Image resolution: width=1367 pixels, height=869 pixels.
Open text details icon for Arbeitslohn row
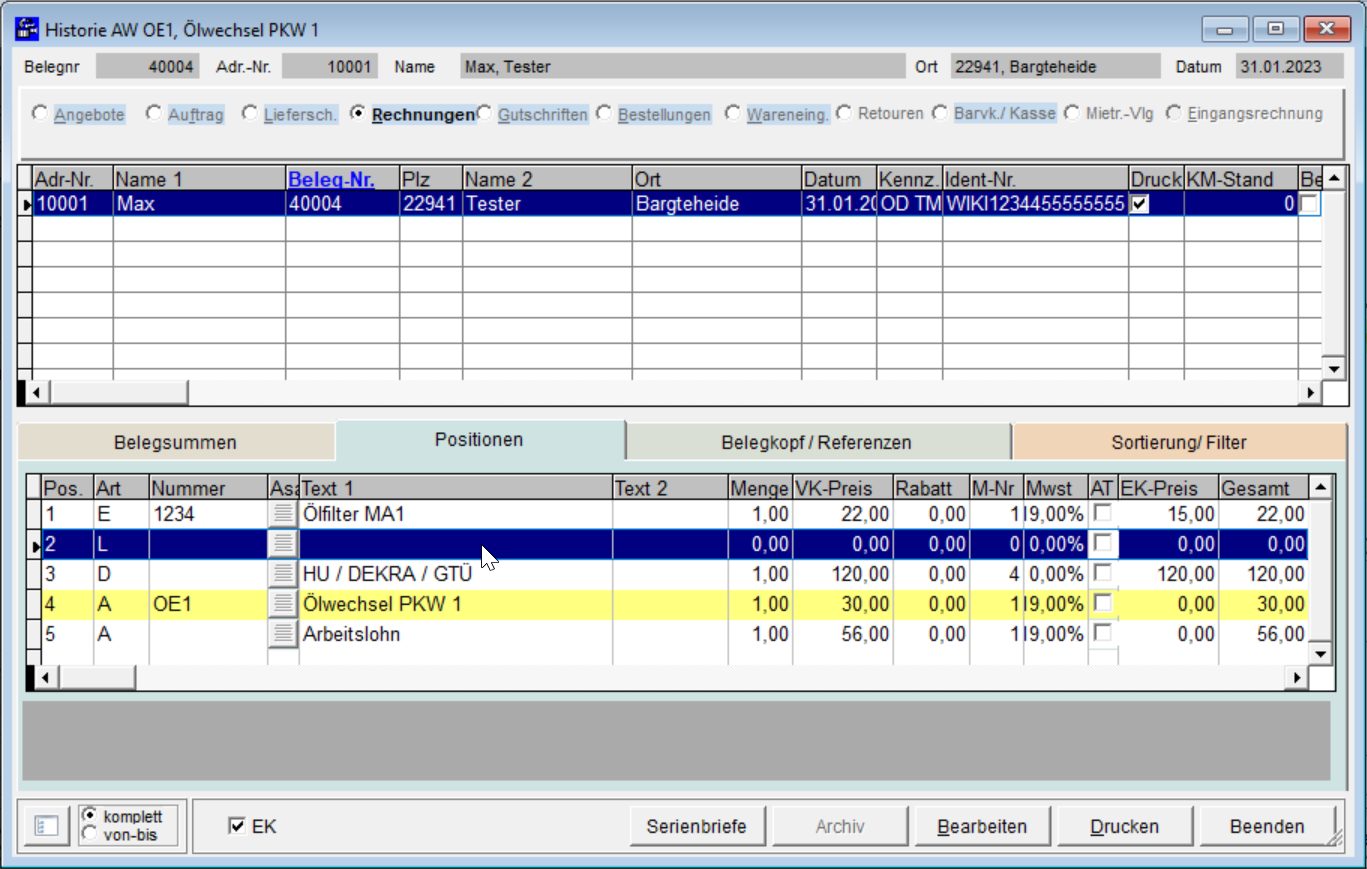tap(283, 634)
